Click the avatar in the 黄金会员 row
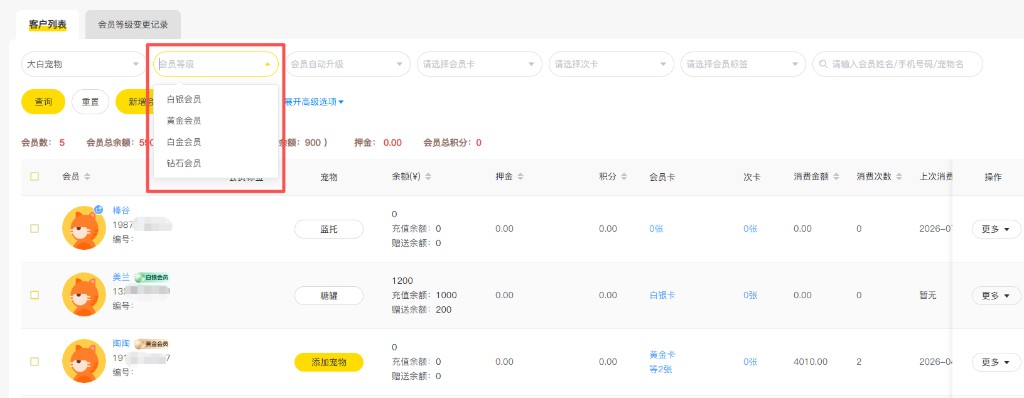Screen dimensions: 1024x398 [84, 361]
